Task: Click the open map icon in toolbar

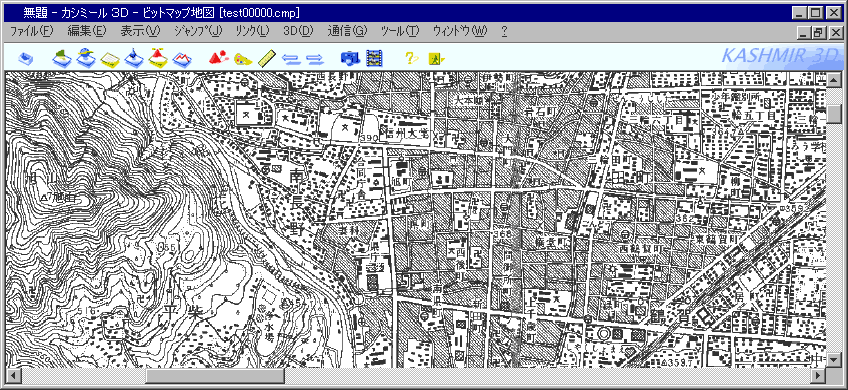Action: [x=25, y=58]
